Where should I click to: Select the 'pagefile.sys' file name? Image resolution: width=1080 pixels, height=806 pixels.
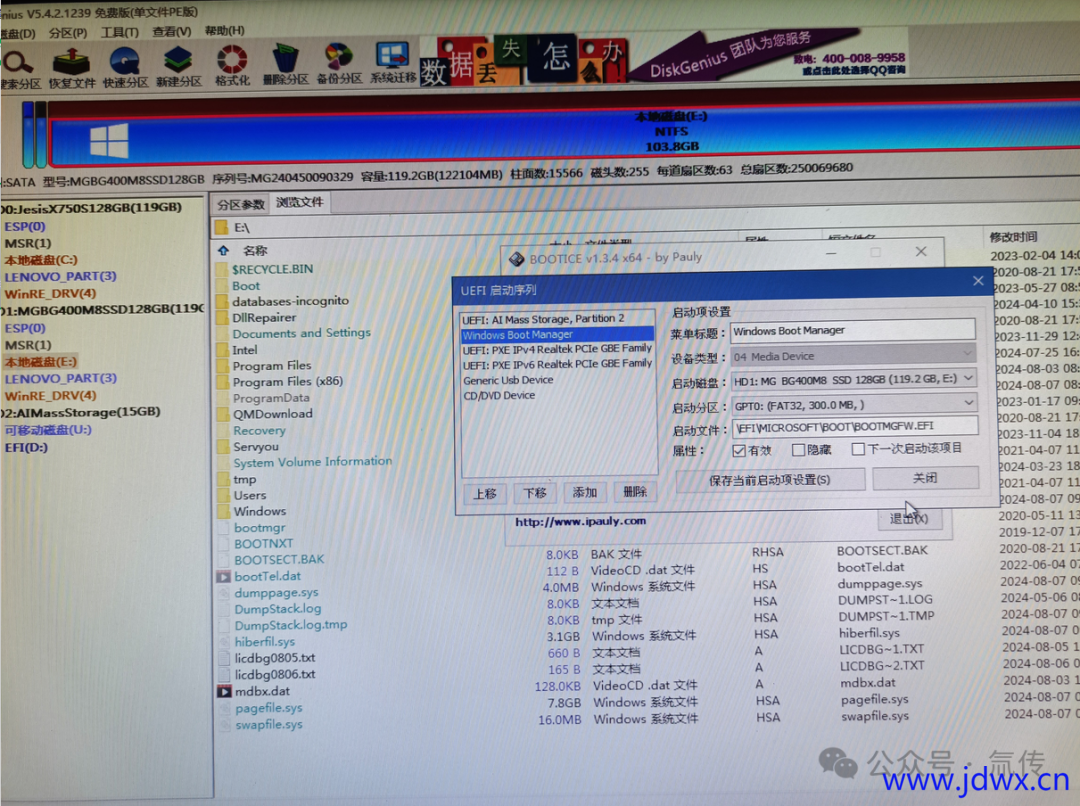pos(269,708)
